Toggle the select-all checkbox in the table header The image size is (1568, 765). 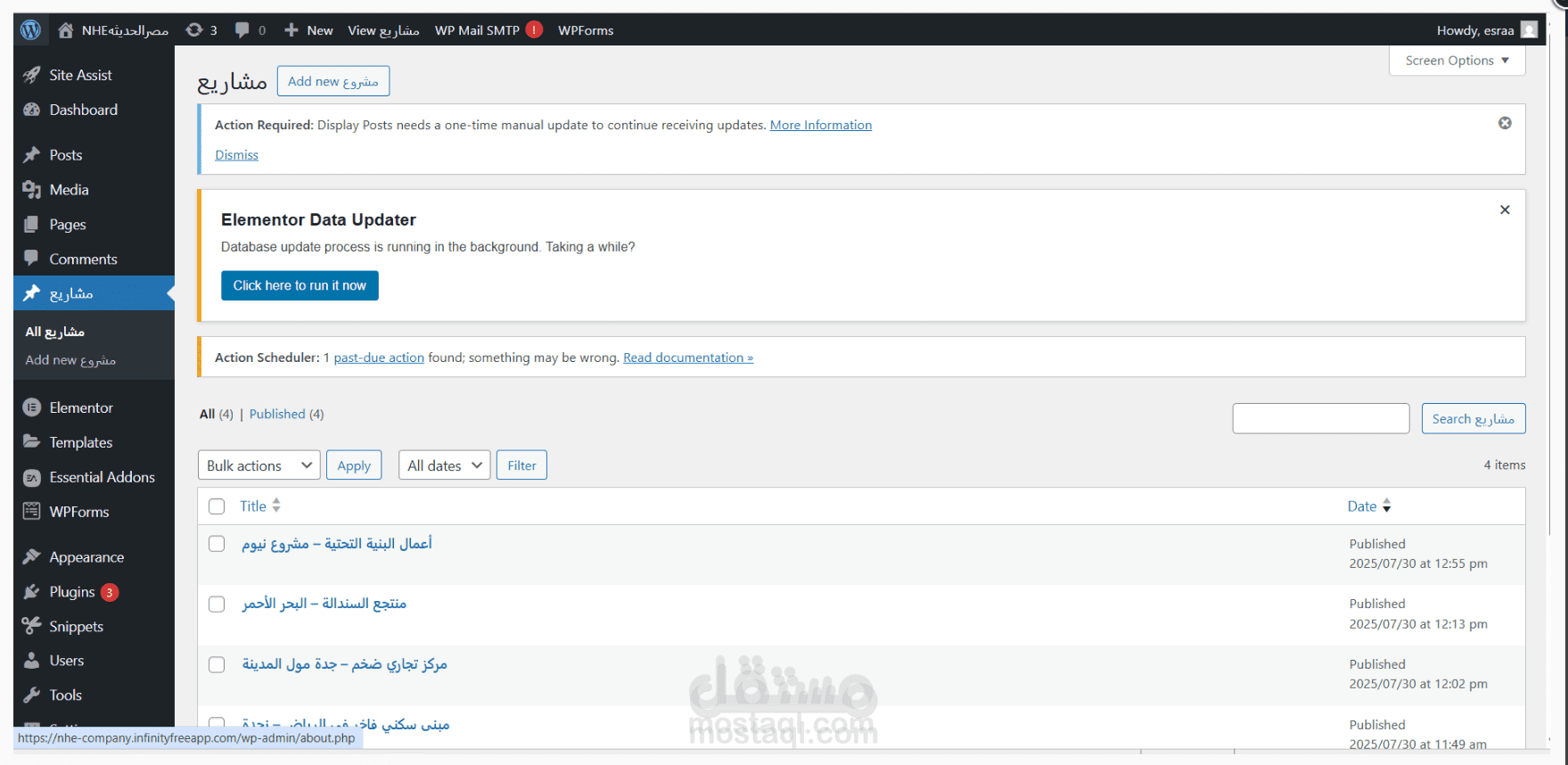(x=217, y=506)
